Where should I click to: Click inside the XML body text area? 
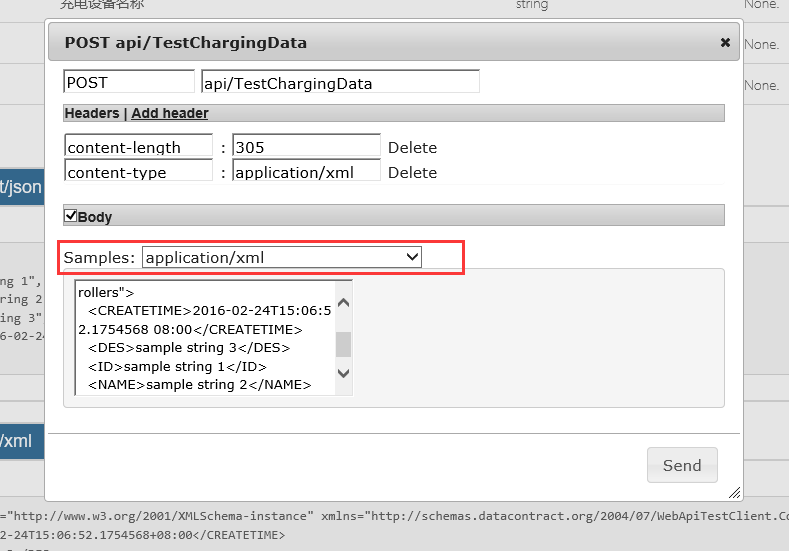click(x=205, y=338)
